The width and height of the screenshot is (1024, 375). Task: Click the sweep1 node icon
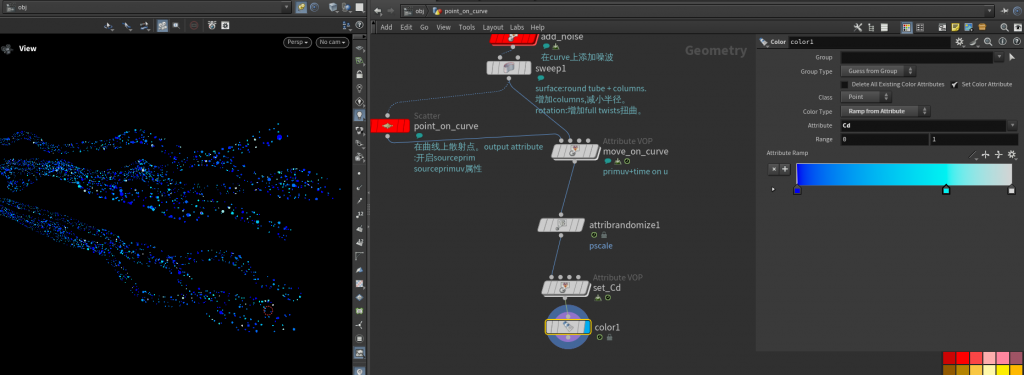click(x=510, y=68)
